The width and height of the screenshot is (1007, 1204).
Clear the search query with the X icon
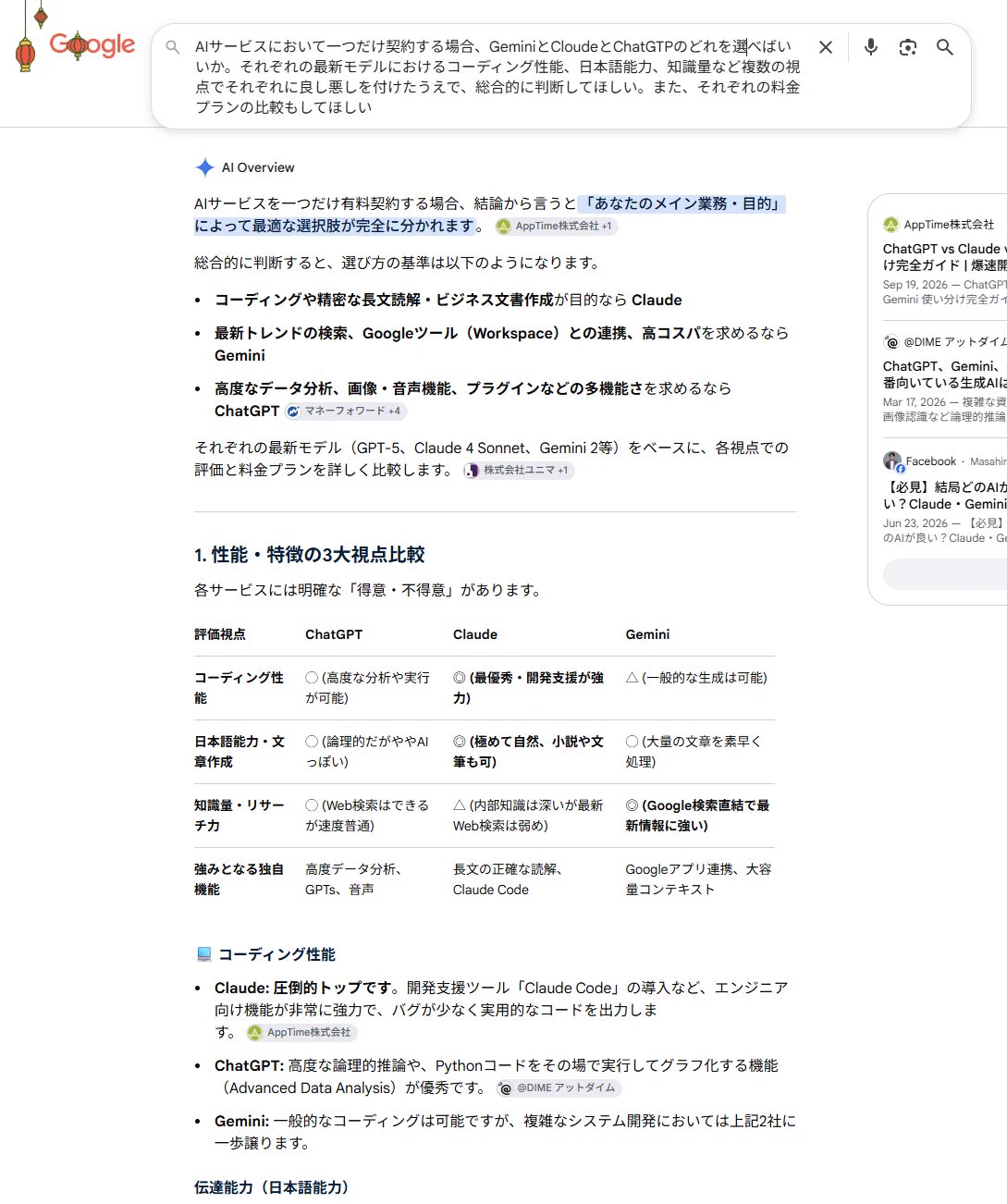click(x=826, y=47)
